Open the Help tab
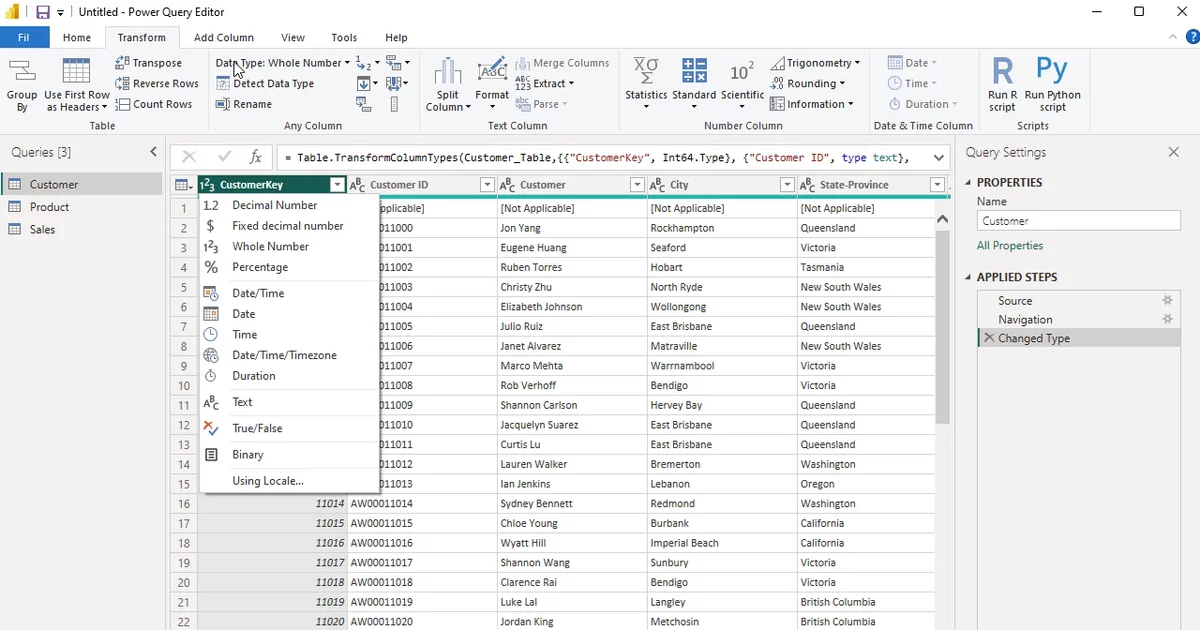 (x=396, y=38)
